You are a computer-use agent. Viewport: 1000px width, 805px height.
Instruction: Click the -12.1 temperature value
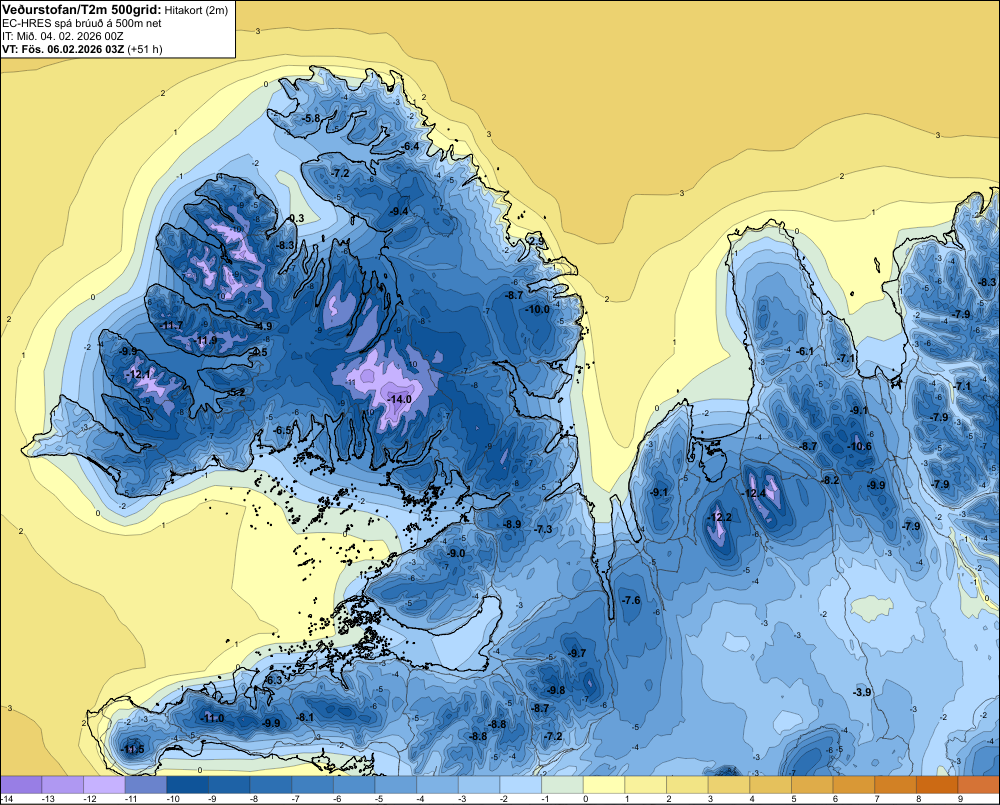coord(138,374)
